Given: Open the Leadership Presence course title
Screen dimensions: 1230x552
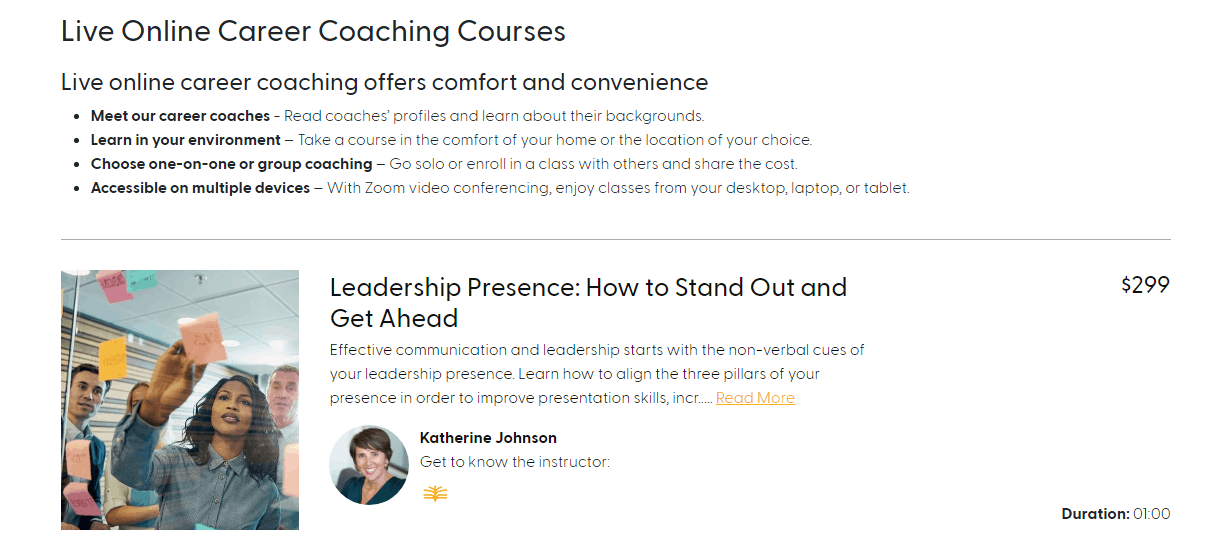Looking at the screenshot, I should 588,303.
